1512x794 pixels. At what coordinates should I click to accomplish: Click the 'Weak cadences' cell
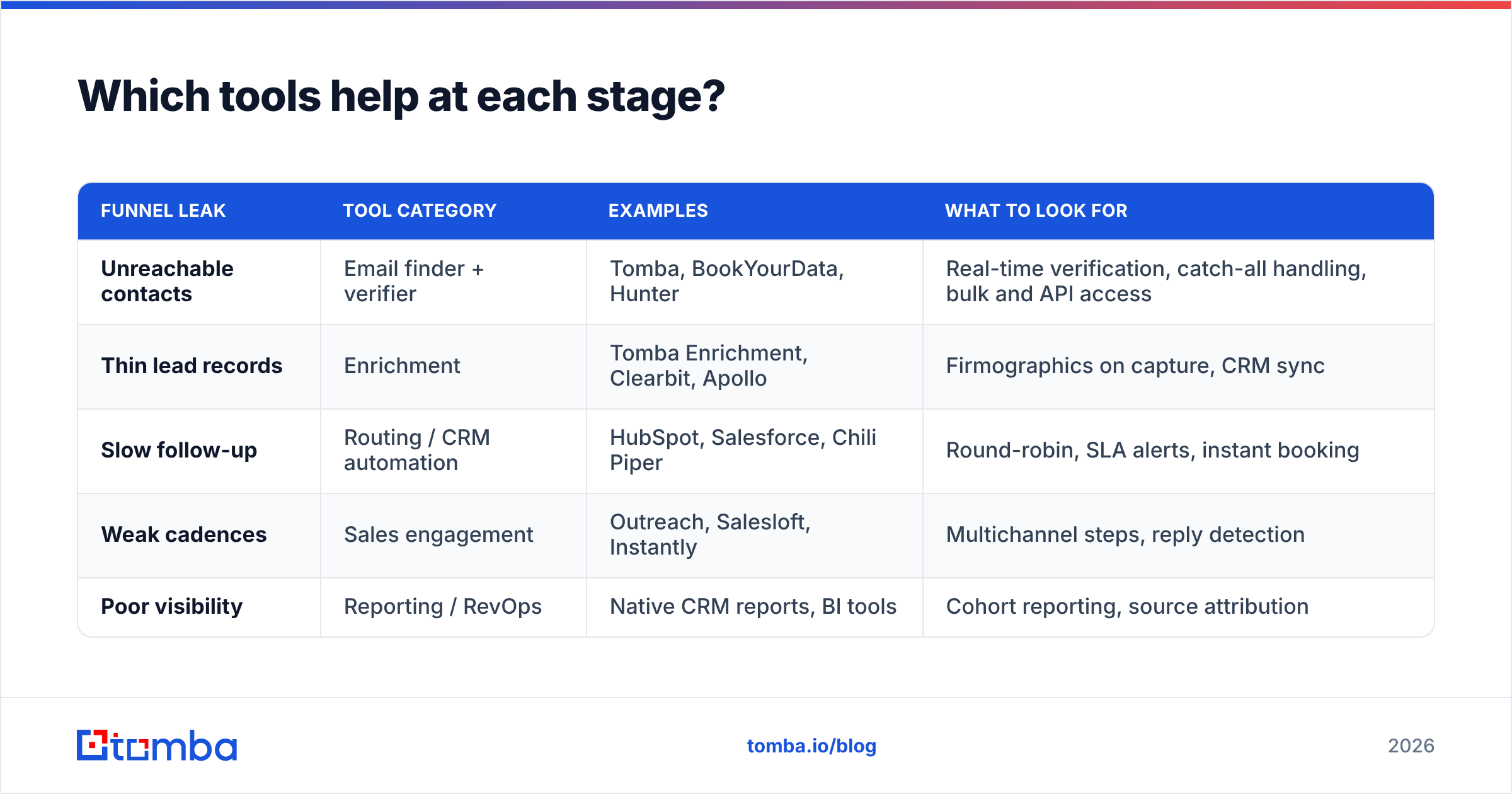(199, 536)
